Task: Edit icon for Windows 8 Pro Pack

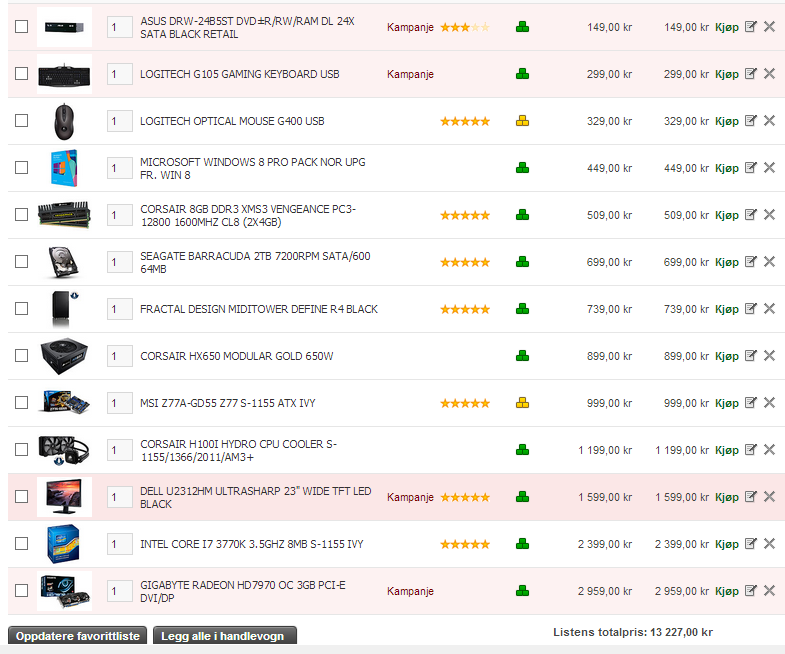Action: click(750, 168)
